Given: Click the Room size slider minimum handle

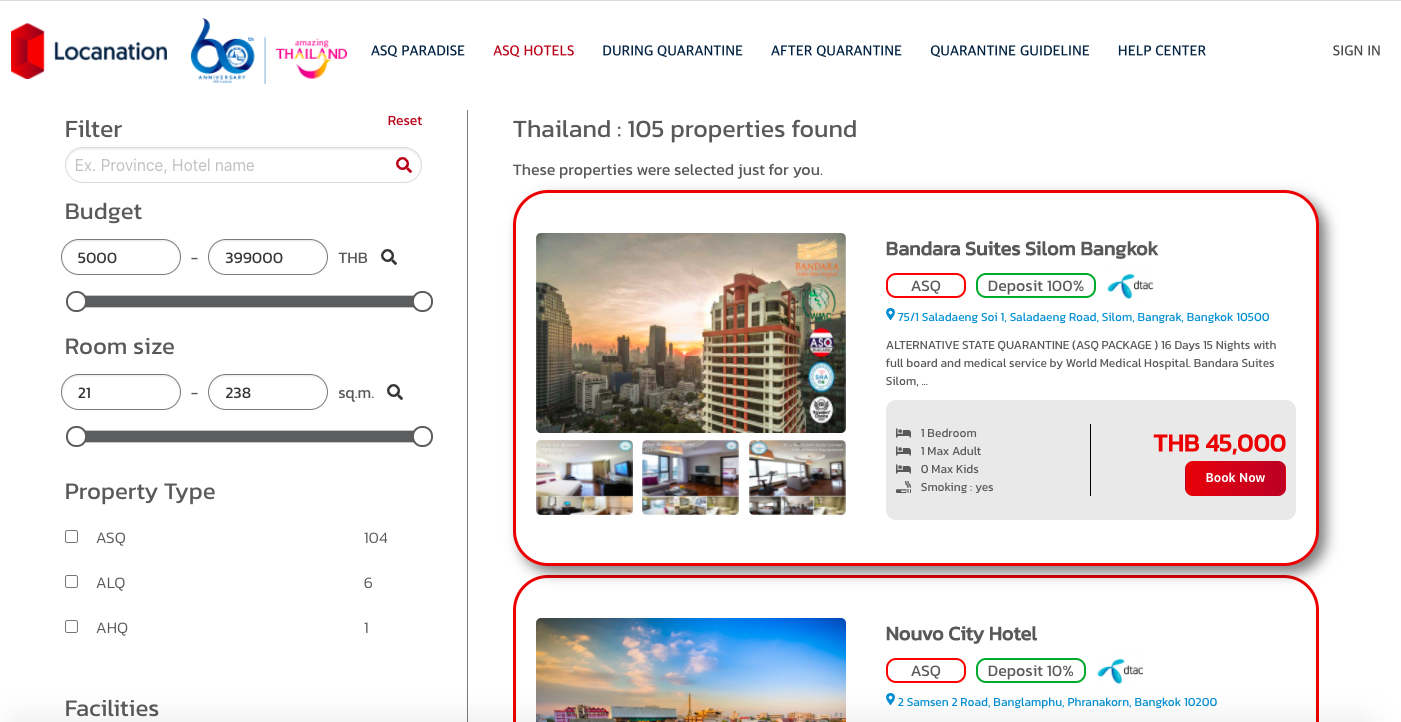Looking at the screenshot, I should pos(75,436).
